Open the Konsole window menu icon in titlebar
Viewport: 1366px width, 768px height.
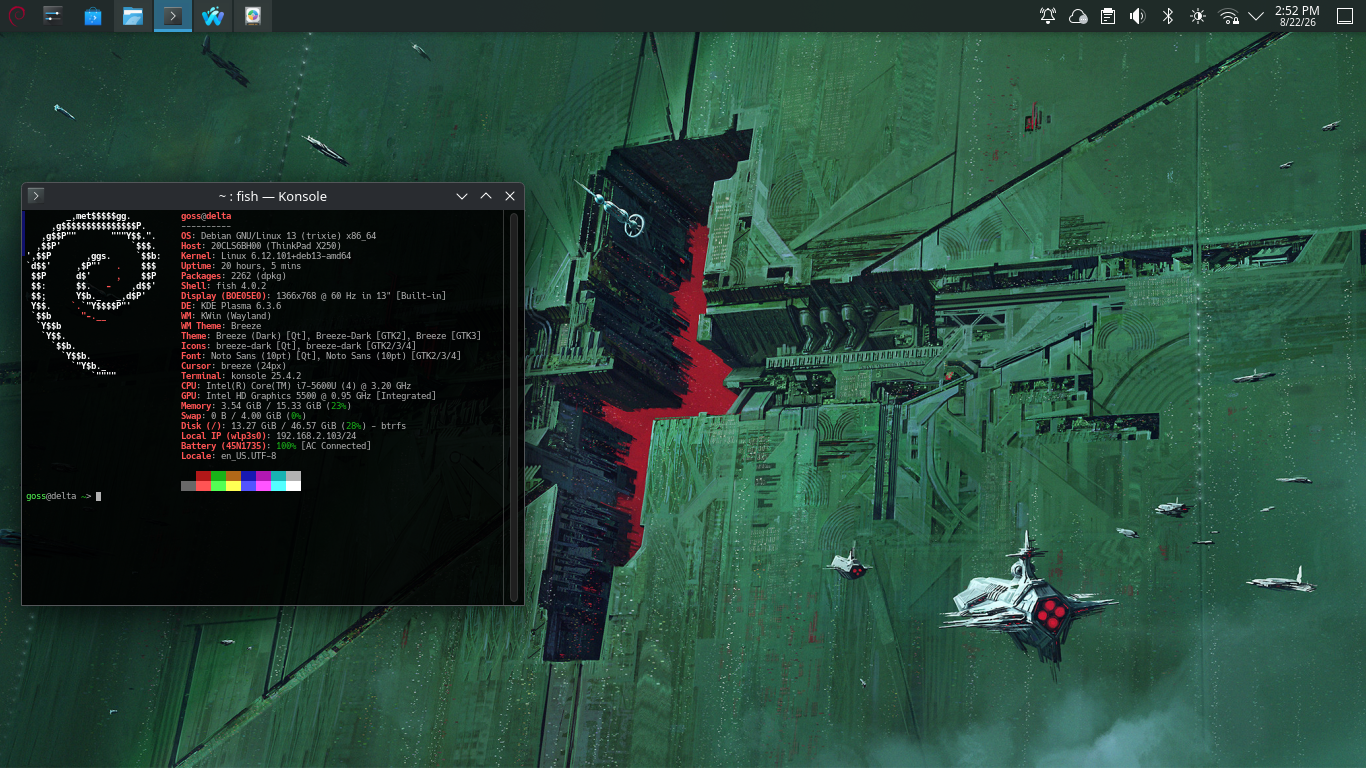click(35, 196)
